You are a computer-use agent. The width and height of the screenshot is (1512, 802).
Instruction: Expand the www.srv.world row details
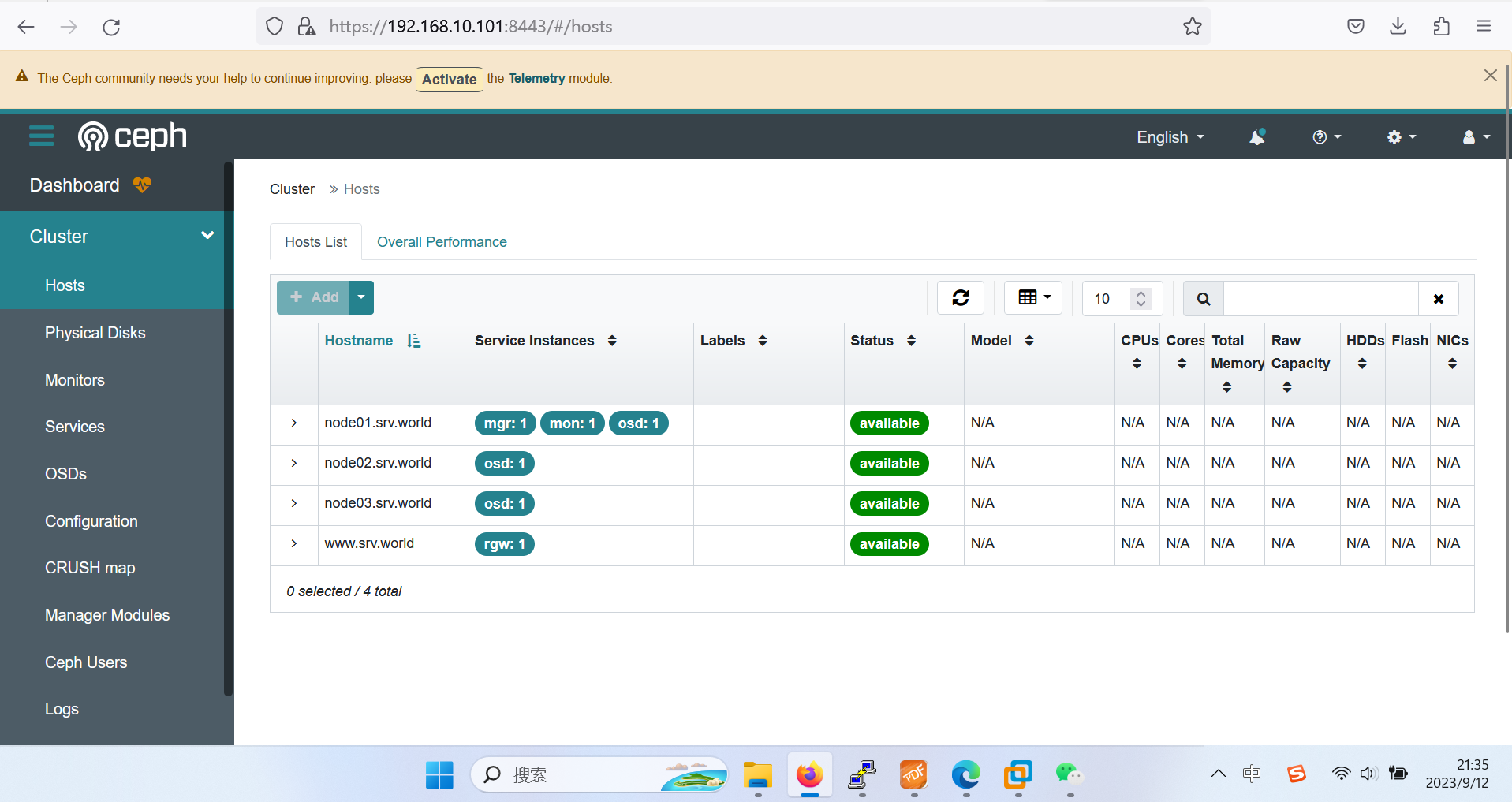pyautogui.click(x=294, y=544)
